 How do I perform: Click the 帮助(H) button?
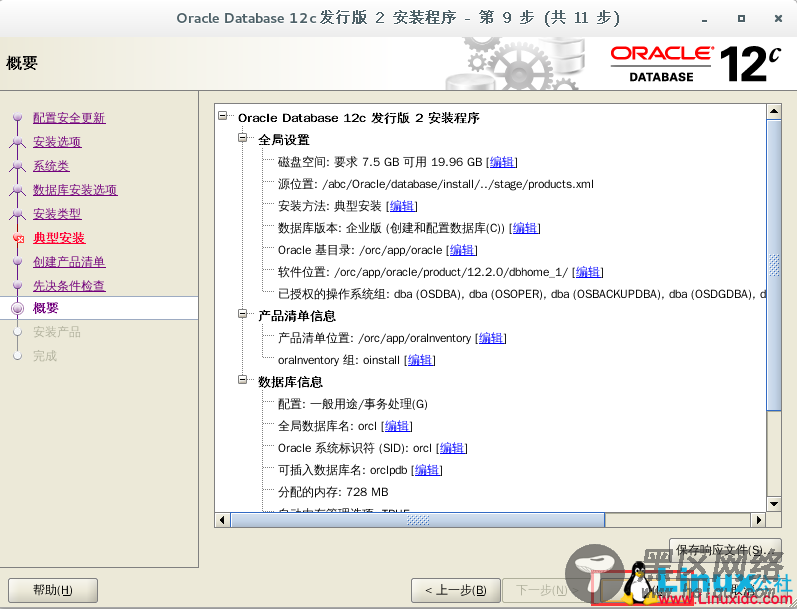(x=53, y=590)
